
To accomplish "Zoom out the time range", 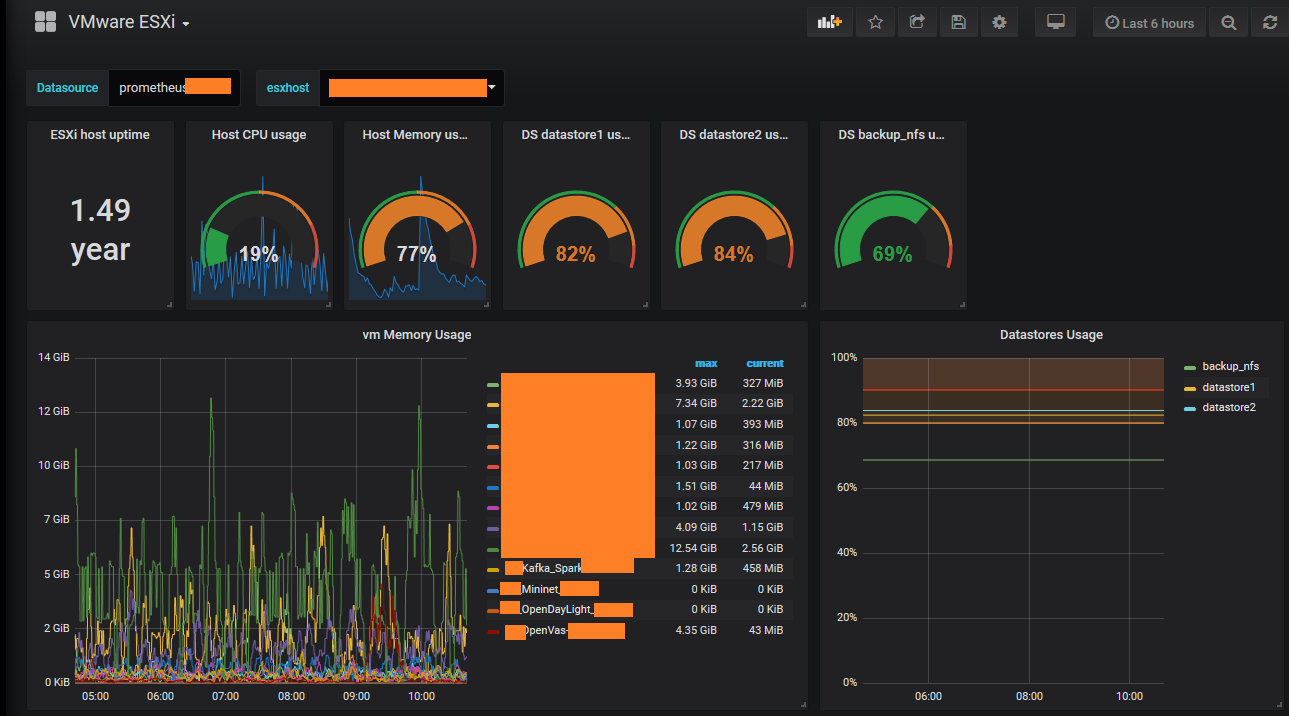I will 1229,22.
